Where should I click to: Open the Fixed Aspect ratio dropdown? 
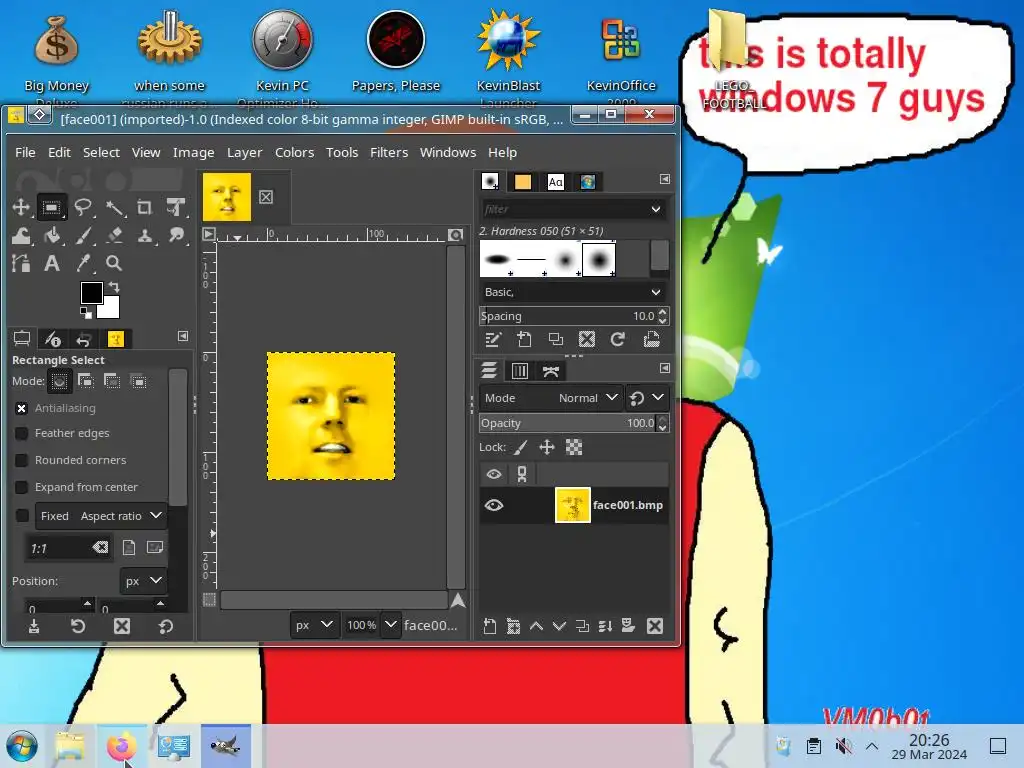[101, 516]
